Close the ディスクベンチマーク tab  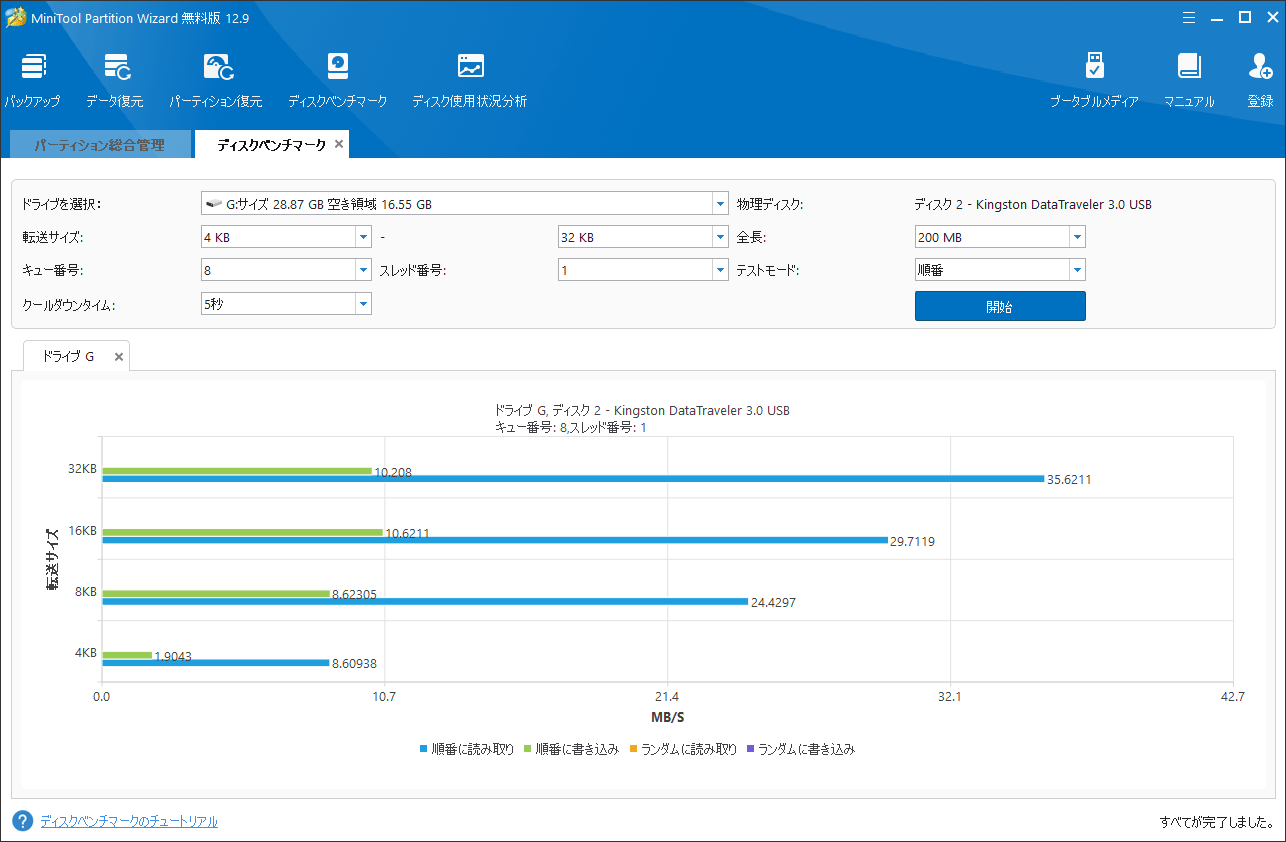[x=339, y=144]
